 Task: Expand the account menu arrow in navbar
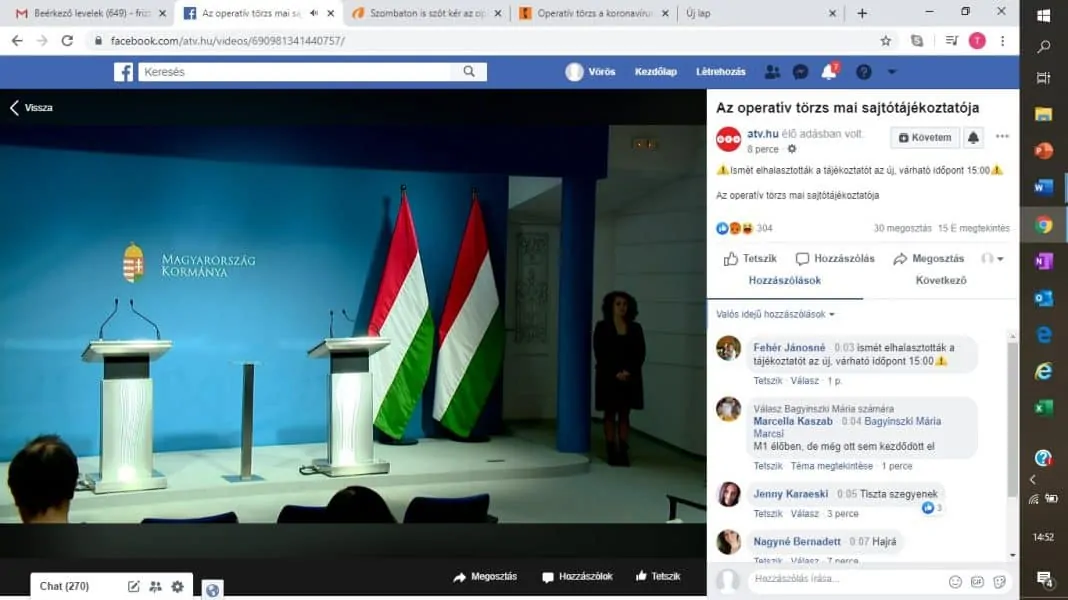tap(892, 72)
